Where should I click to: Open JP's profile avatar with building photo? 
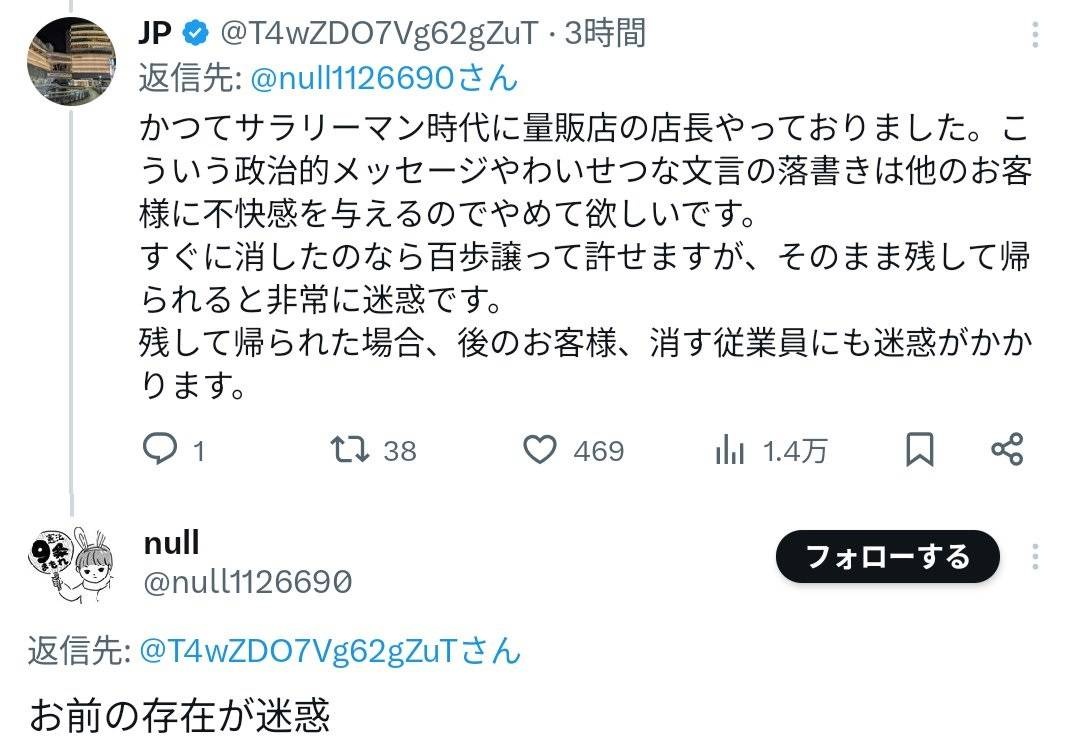pos(71,61)
